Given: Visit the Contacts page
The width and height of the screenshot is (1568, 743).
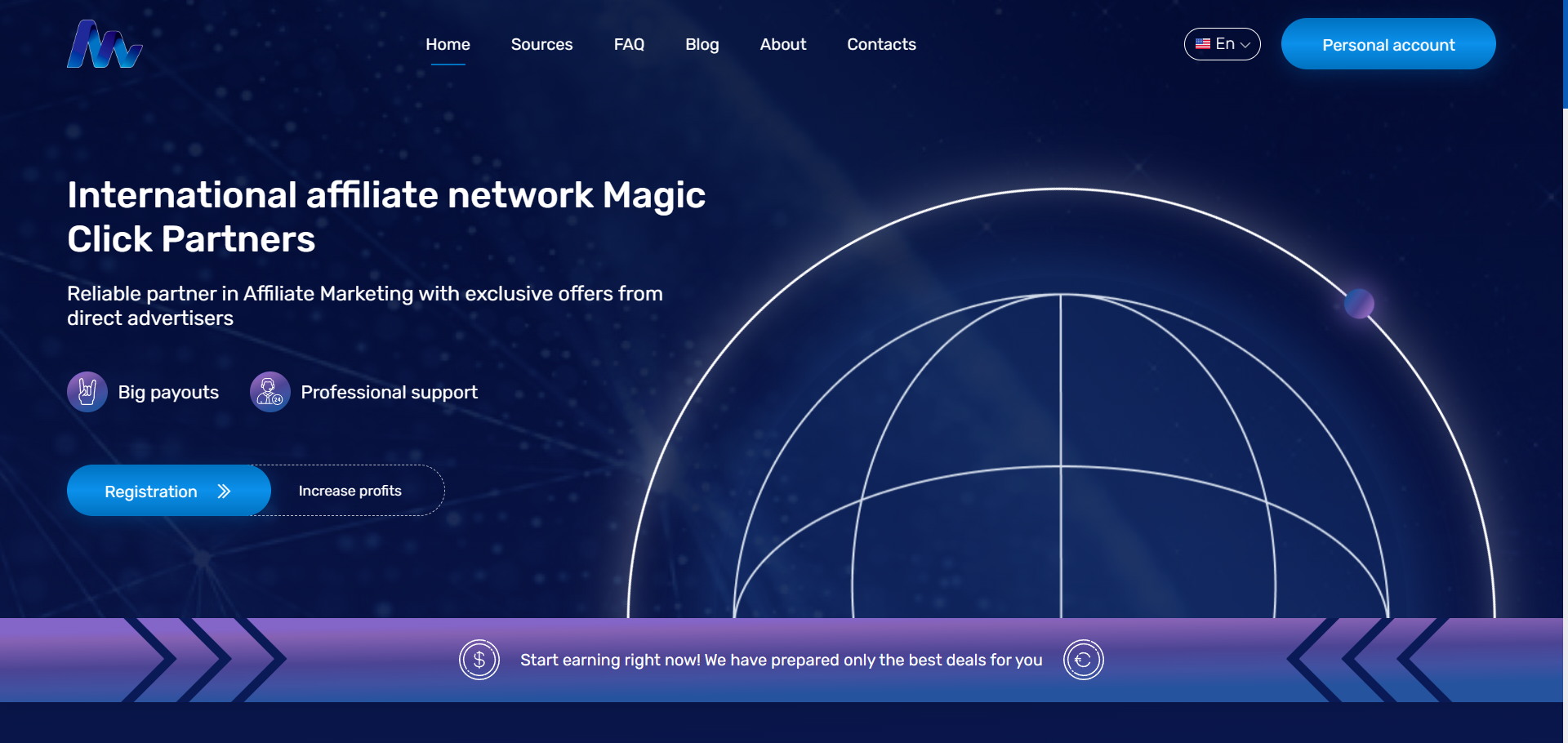Looking at the screenshot, I should tap(881, 44).
